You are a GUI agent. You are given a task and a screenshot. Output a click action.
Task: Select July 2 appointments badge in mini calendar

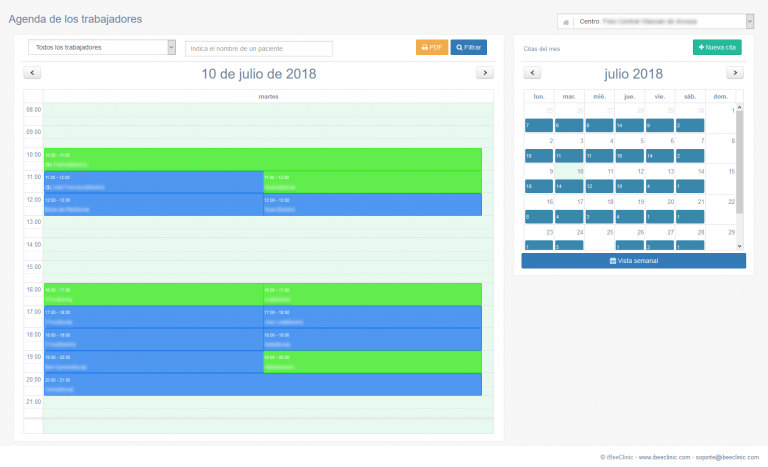tap(539, 156)
